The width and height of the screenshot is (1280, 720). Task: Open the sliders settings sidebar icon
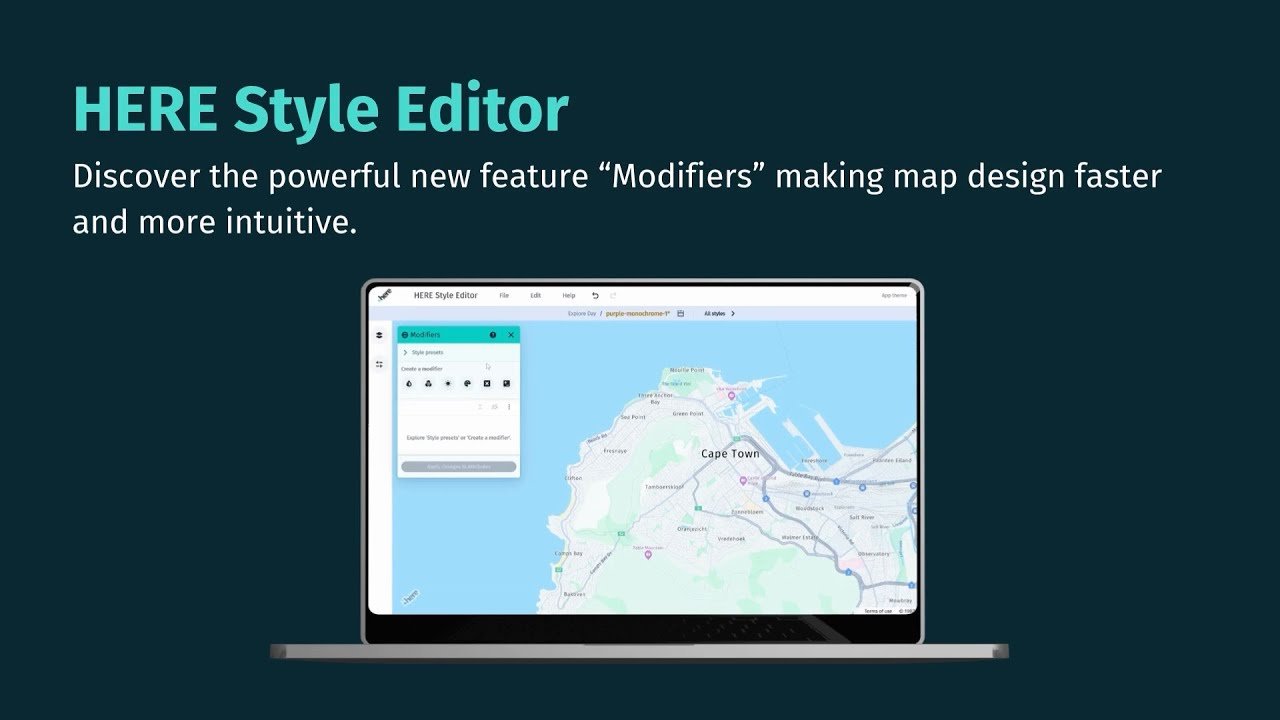pos(379,364)
